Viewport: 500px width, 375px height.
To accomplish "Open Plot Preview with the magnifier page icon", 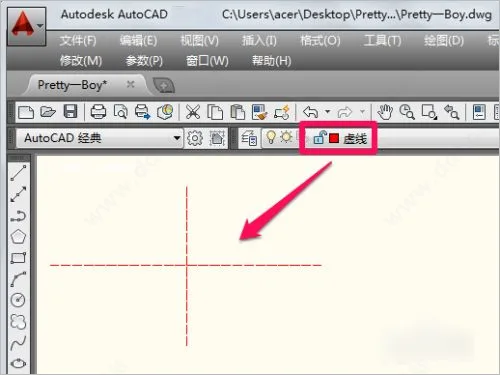I will click(120, 112).
